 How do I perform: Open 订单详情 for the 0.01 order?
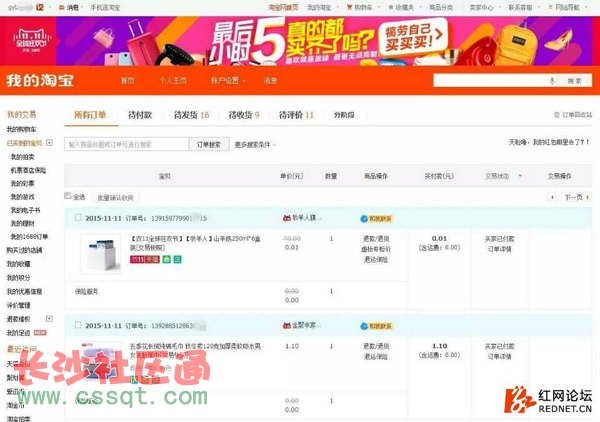point(499,249)
